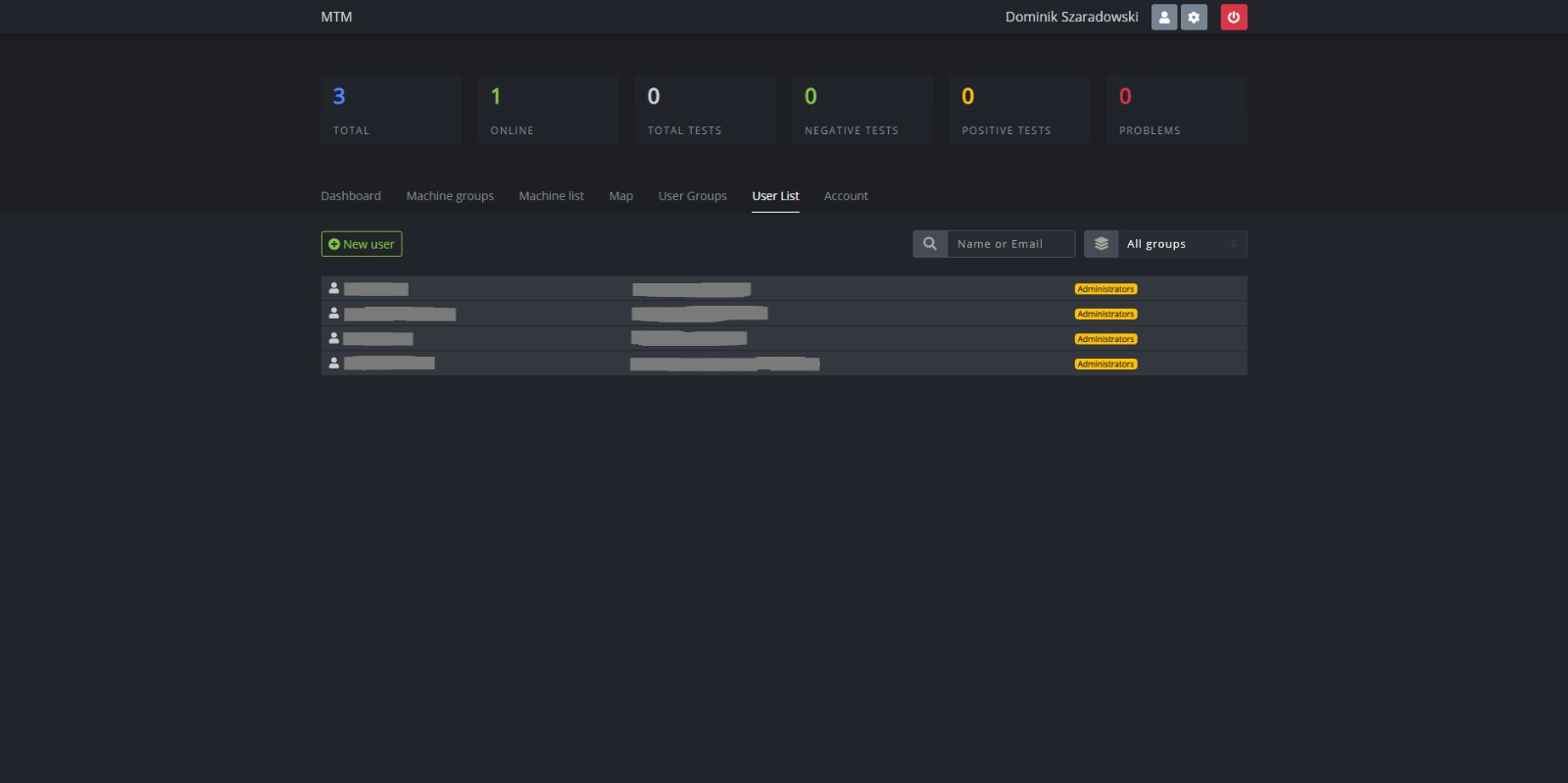
Task: Click the MTM brand link
Action: (x=336, y=17)
